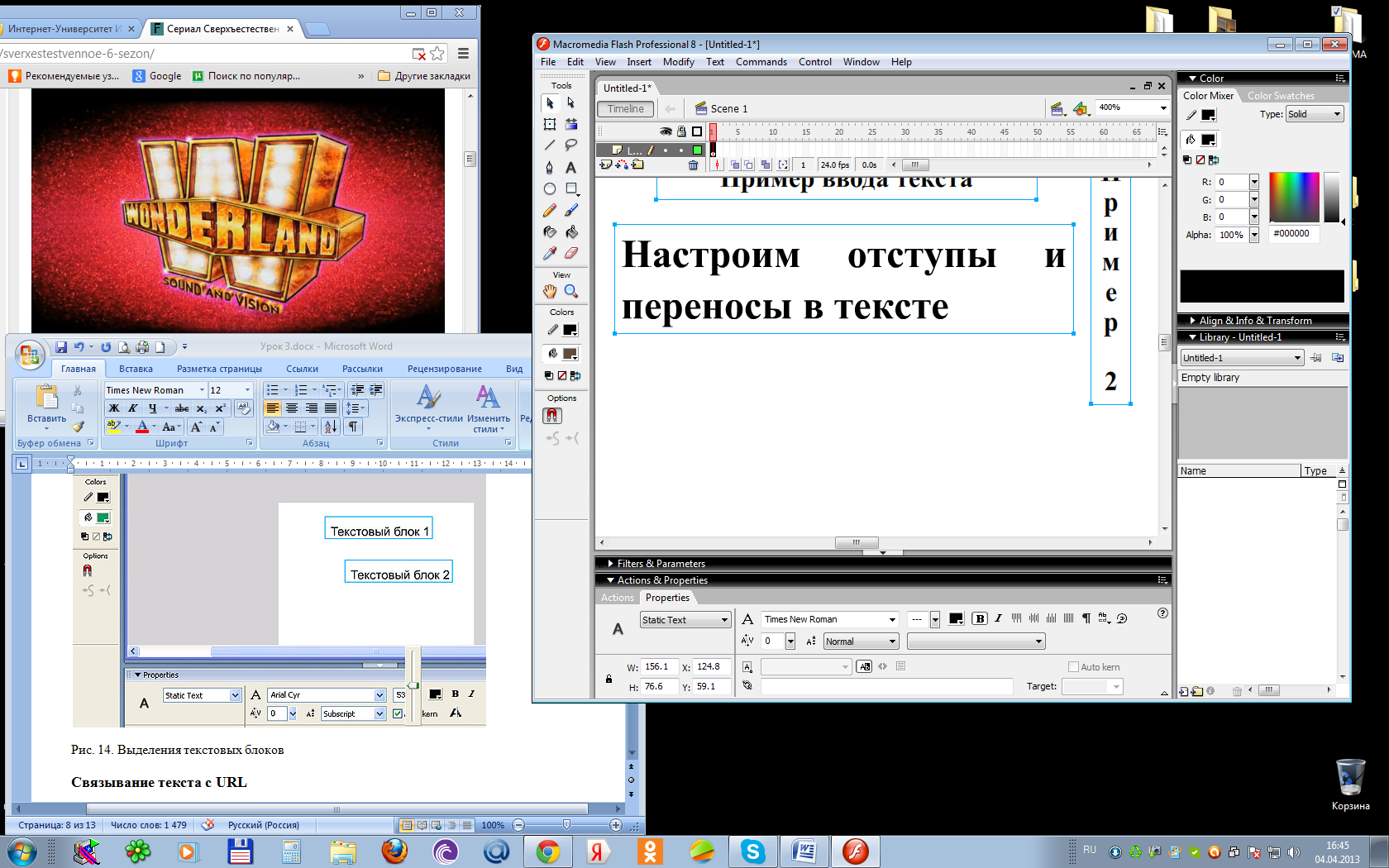The width and height of the screenshot is (1389, 868).
Task: Open the Normal character position dropdown
Action: pos(862,641)
